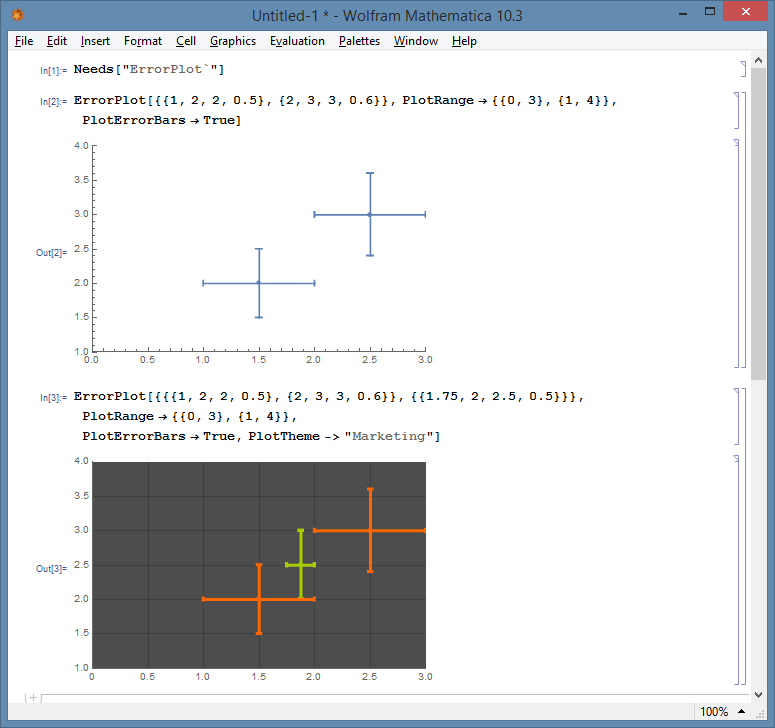Click the Needs["ErrorPlot`"] input line
Image resolution: width=775 pixels, height=728 pixels.
click(x=149, y=69)
